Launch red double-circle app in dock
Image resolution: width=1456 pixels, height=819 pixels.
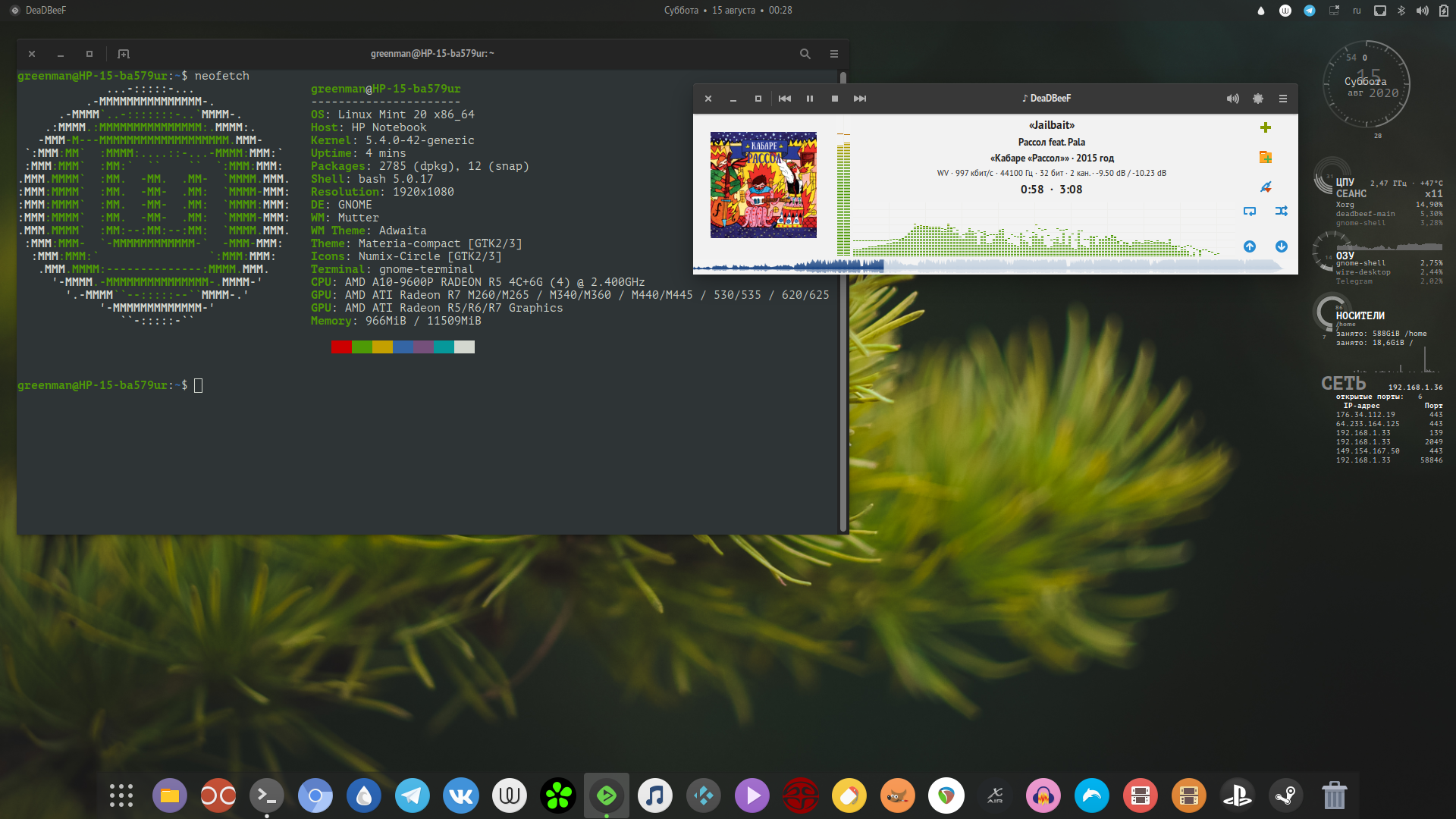[218, 795]
